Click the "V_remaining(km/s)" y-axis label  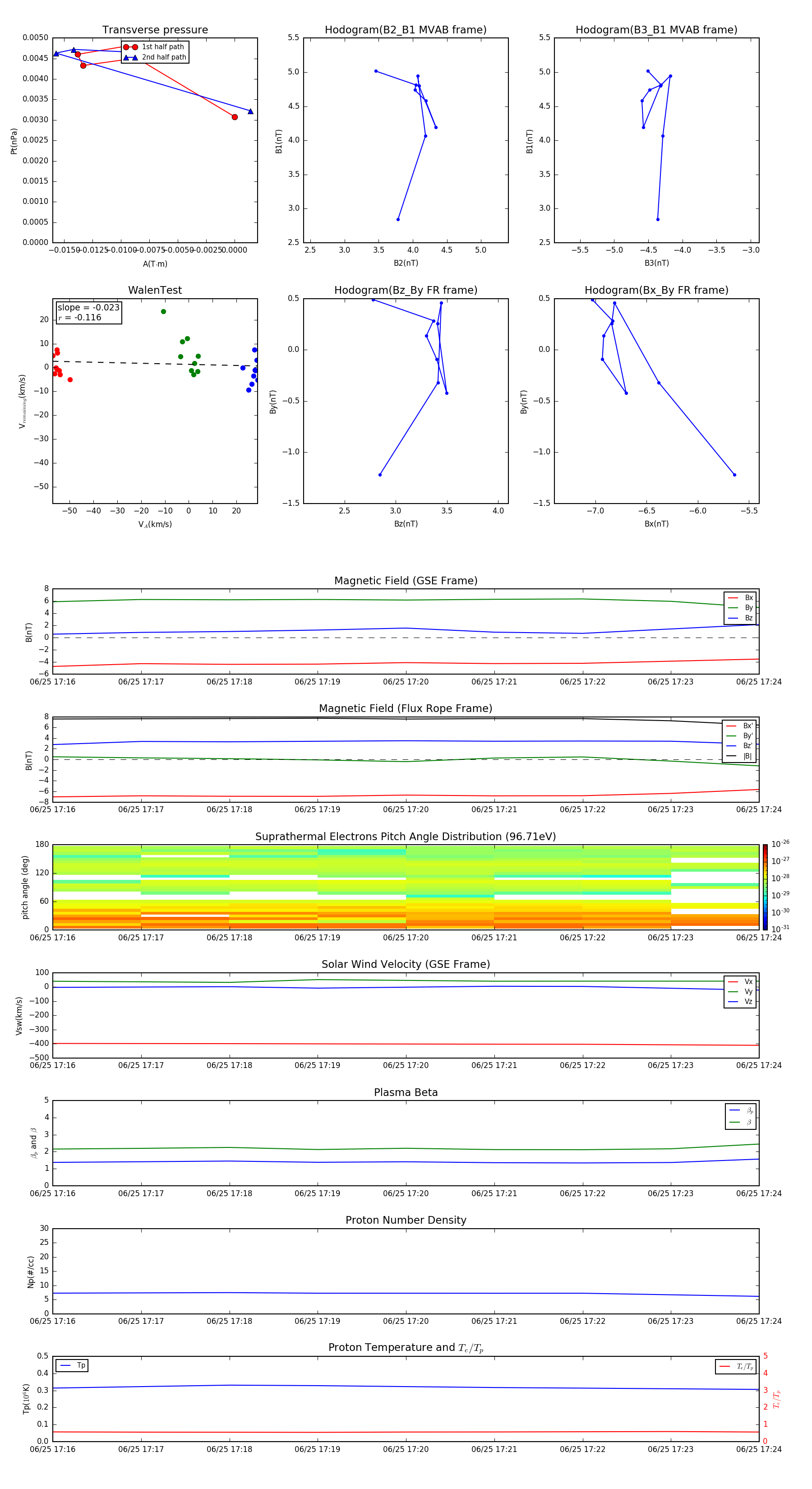[23, 401]
